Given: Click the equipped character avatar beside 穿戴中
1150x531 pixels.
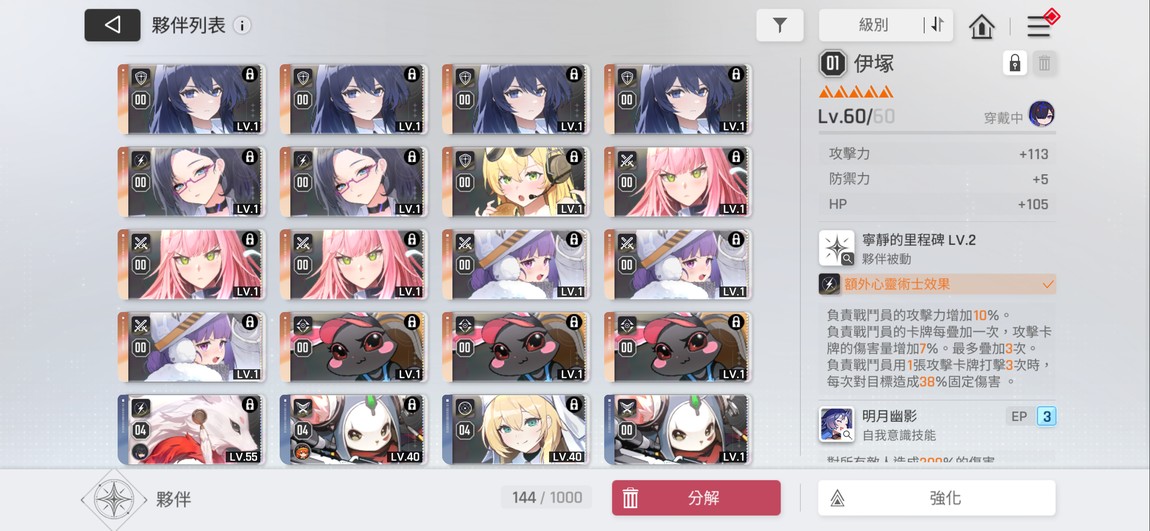Looking at the screenshot, I should (x=1041, y=114).
